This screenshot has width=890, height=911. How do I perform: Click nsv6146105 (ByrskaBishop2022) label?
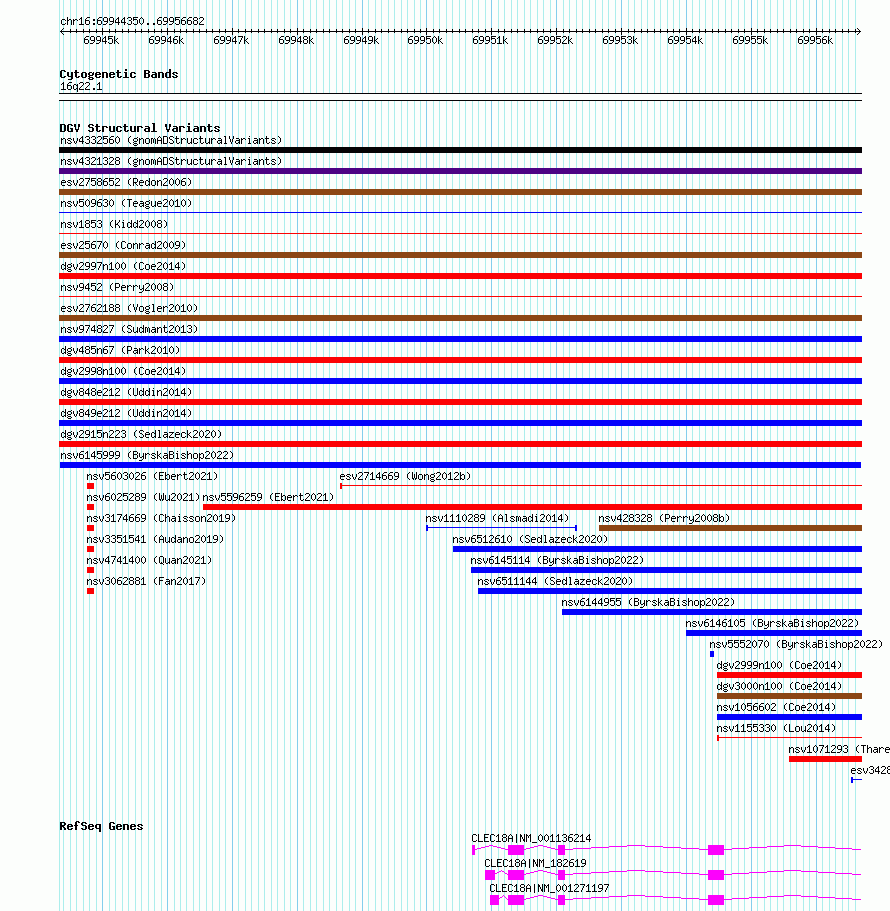772,623
